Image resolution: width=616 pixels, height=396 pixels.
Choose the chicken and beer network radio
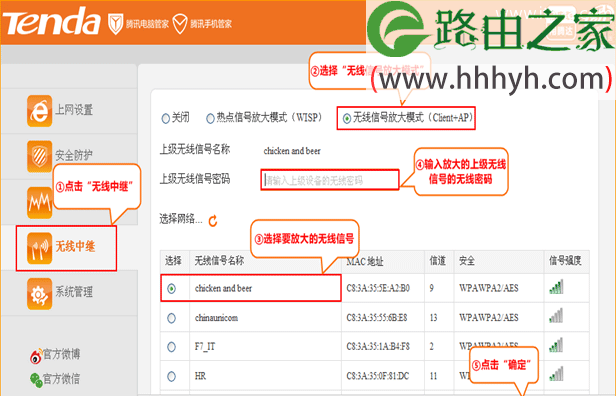click(171, 289)
